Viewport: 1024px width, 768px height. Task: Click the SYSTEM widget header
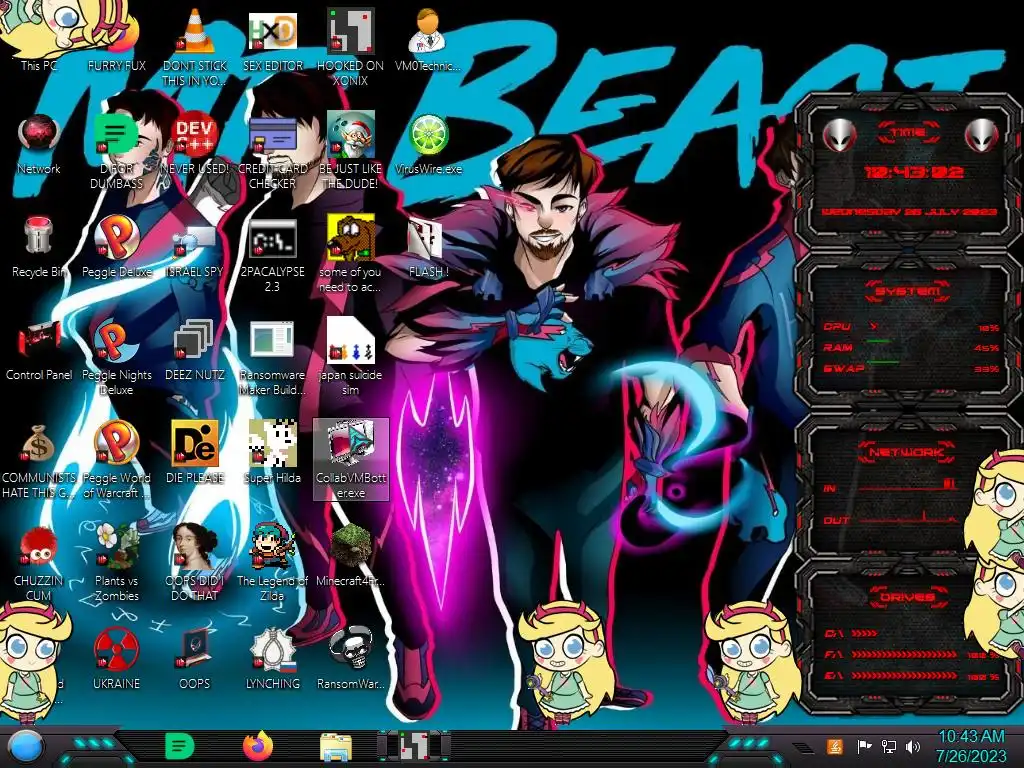click(x=908, y=291)
